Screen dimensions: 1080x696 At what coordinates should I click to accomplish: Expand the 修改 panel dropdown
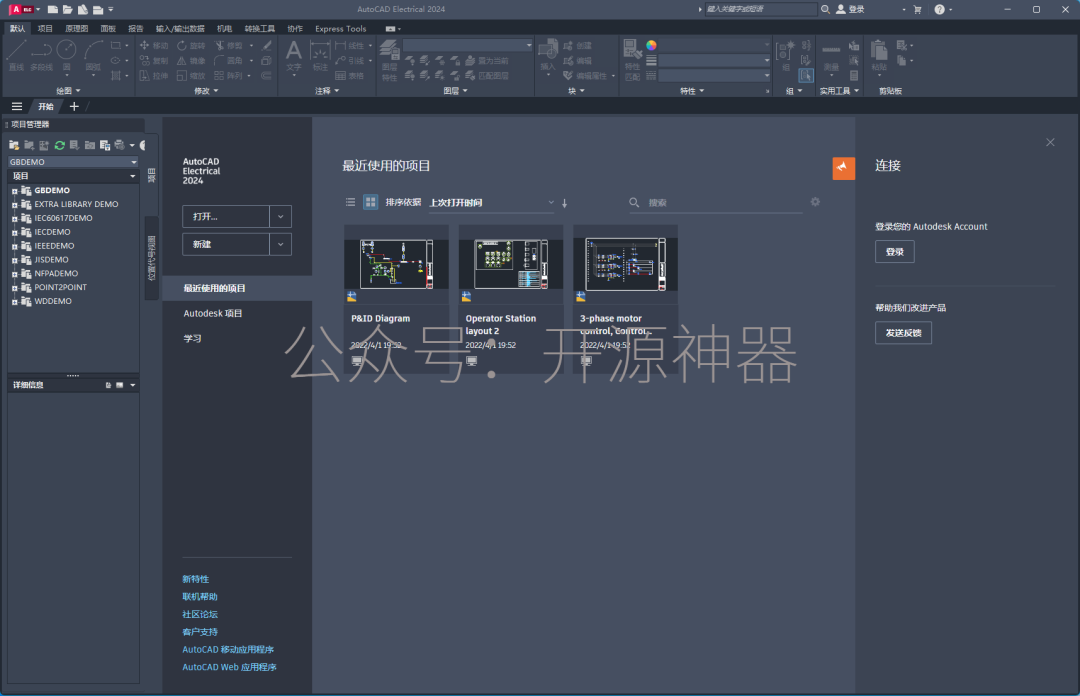pyautogui.click(x=206, y=91)
